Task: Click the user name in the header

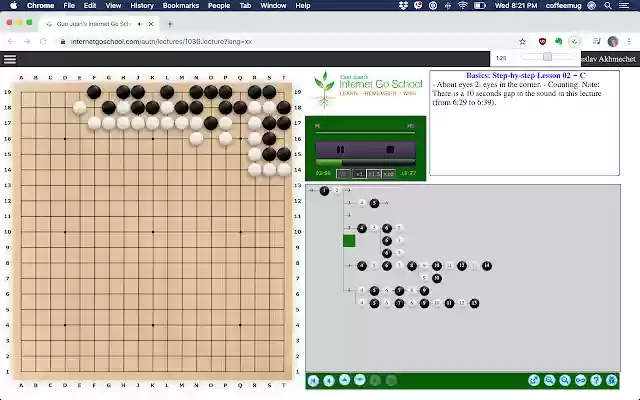Action: [608, 59]
